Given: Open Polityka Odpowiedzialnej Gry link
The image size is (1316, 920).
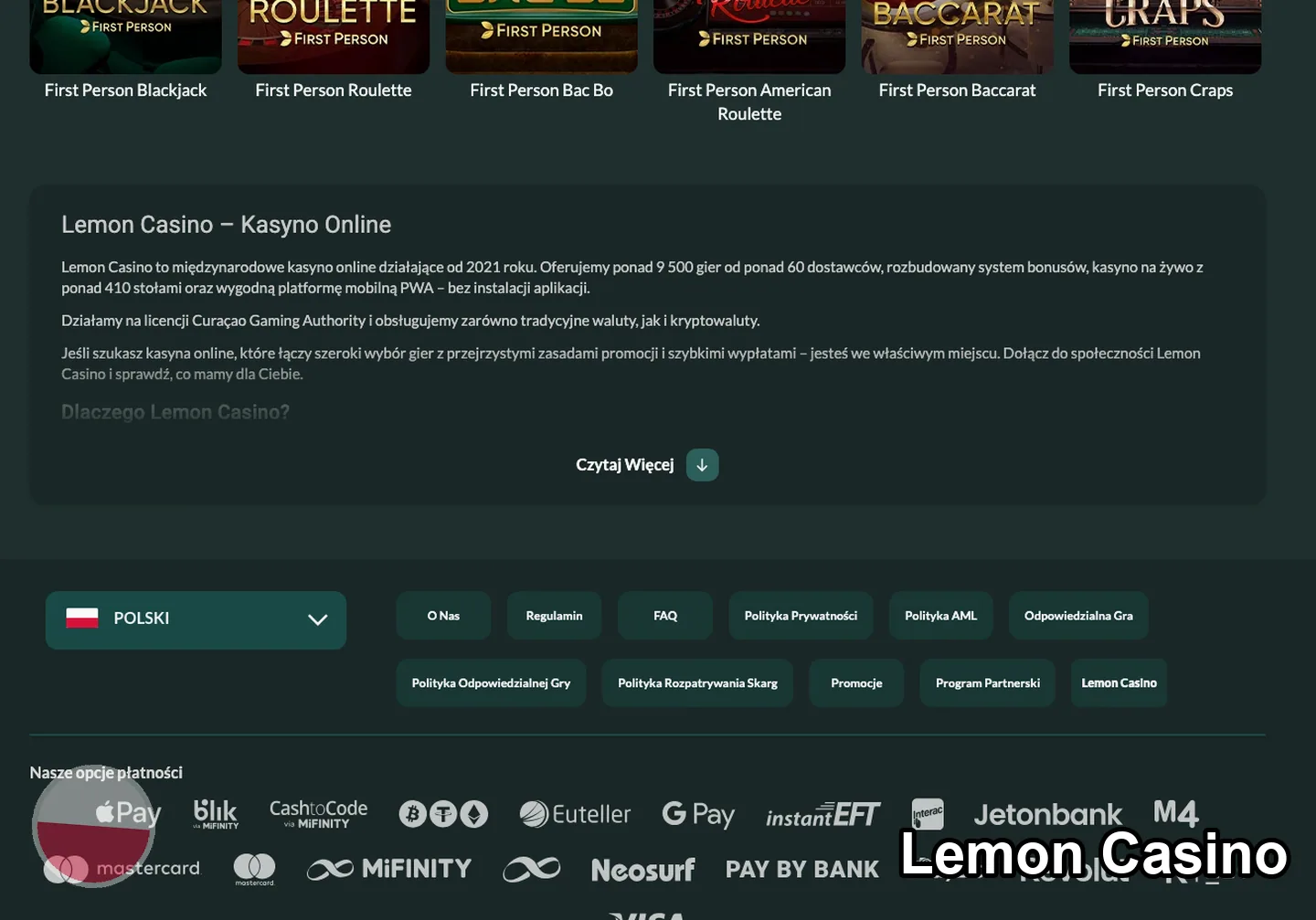Looking at the screenshot, I should click(491, 683).
